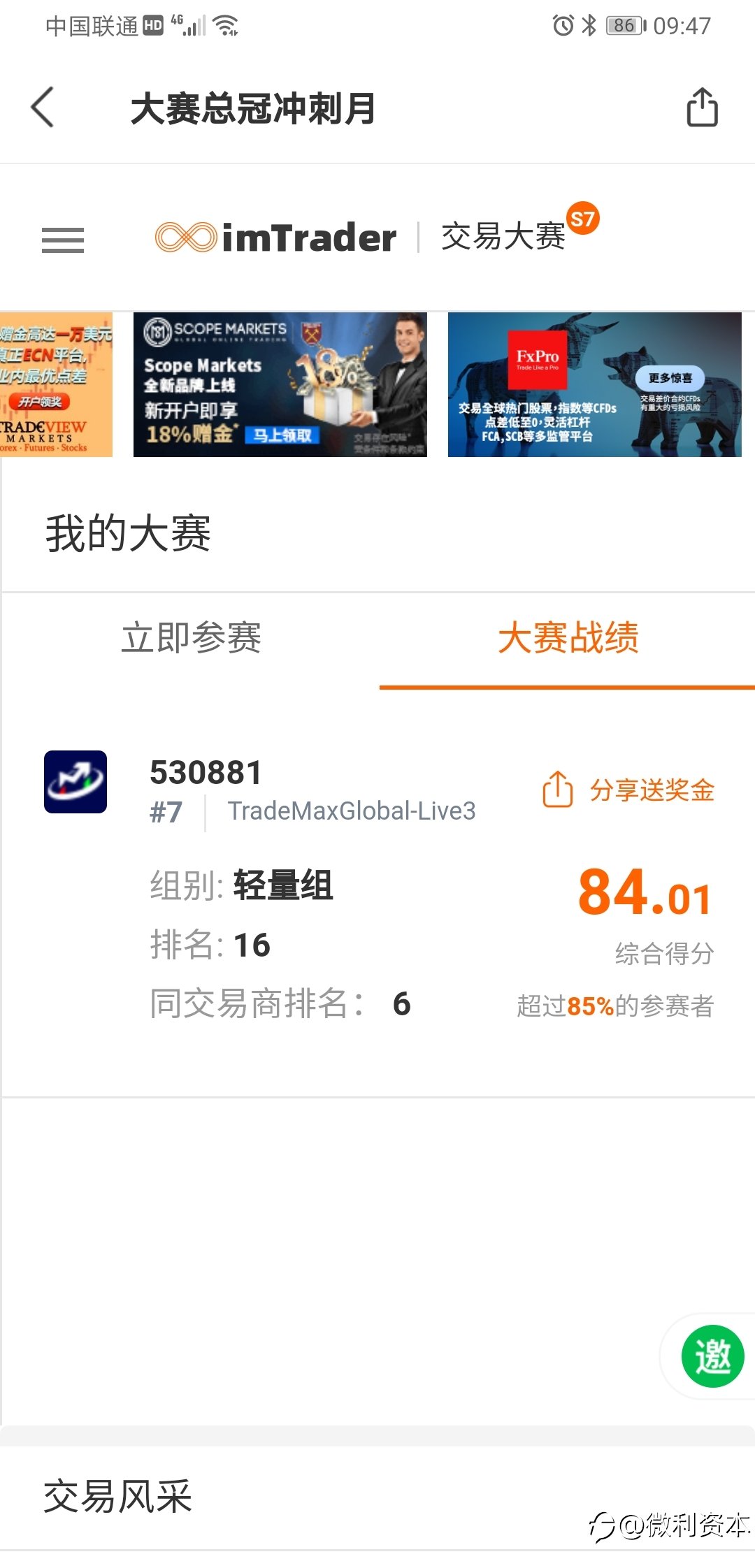This screenshot has height=1568, width=755.
Task: Open the 交易大赛 title text
Action: tap(503, 236)
